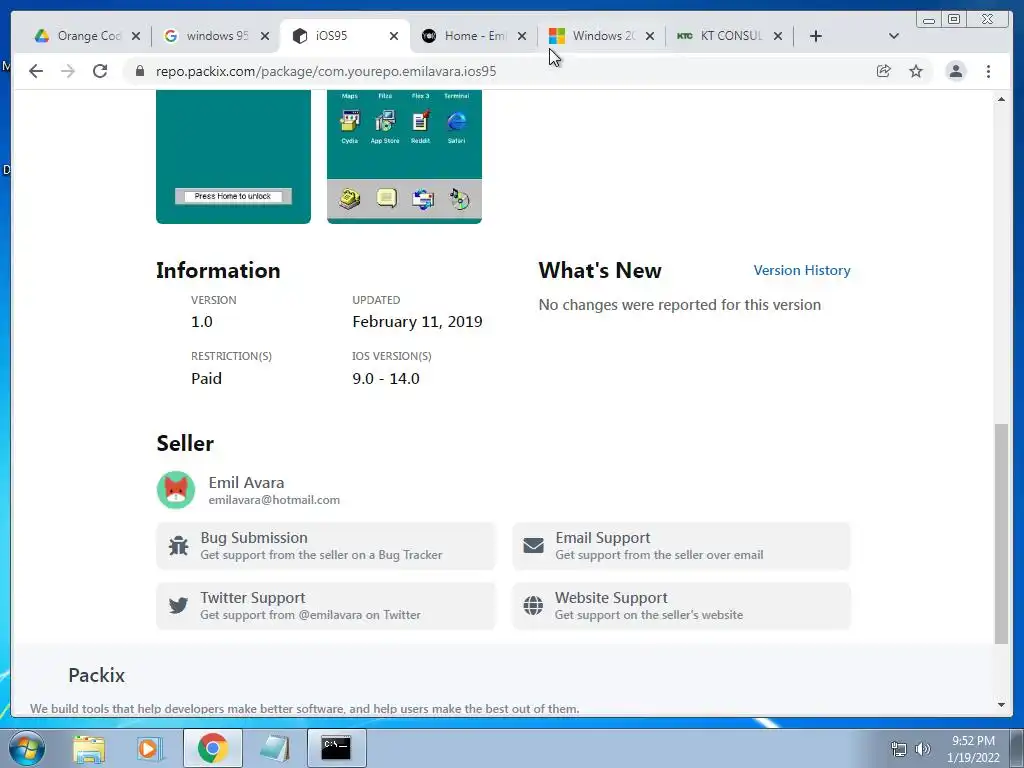Open the Windows Start menu
The image size is (1024, 768).
(x=27, y=748)
